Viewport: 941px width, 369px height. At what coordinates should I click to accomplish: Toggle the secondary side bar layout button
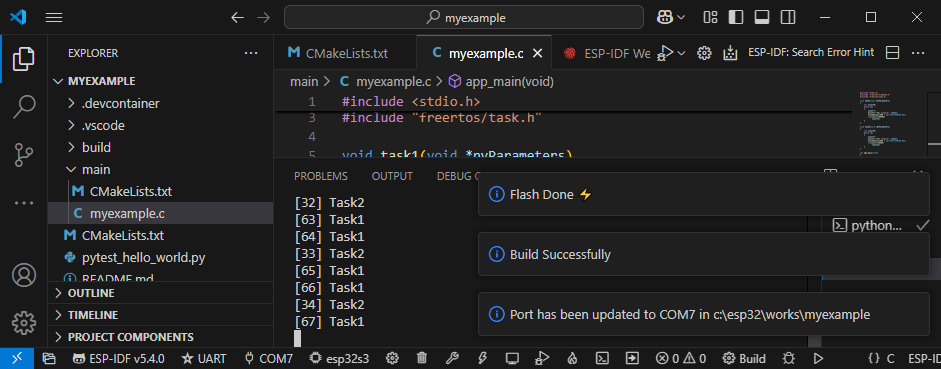[x=789, y=17]
